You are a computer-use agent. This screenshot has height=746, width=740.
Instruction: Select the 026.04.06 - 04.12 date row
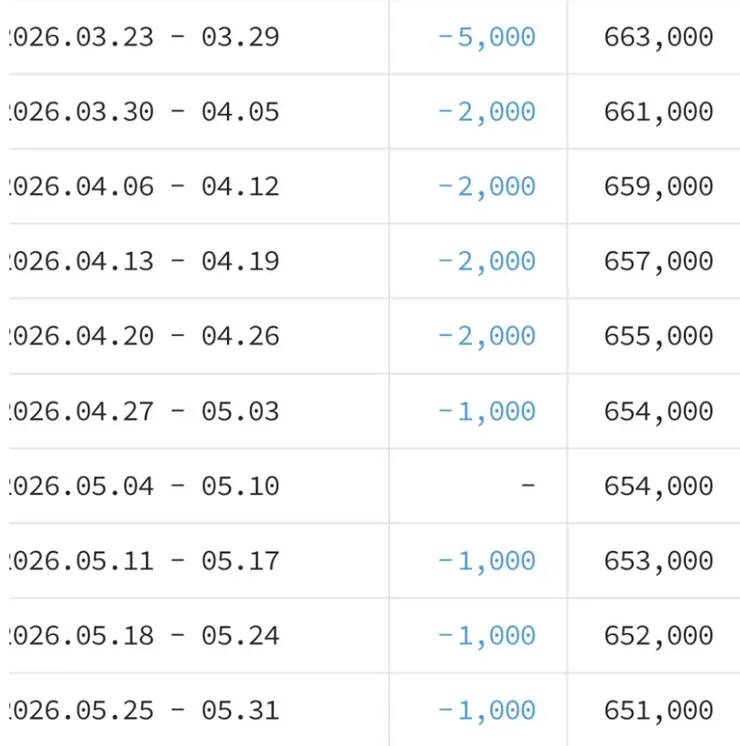[144, 186]
